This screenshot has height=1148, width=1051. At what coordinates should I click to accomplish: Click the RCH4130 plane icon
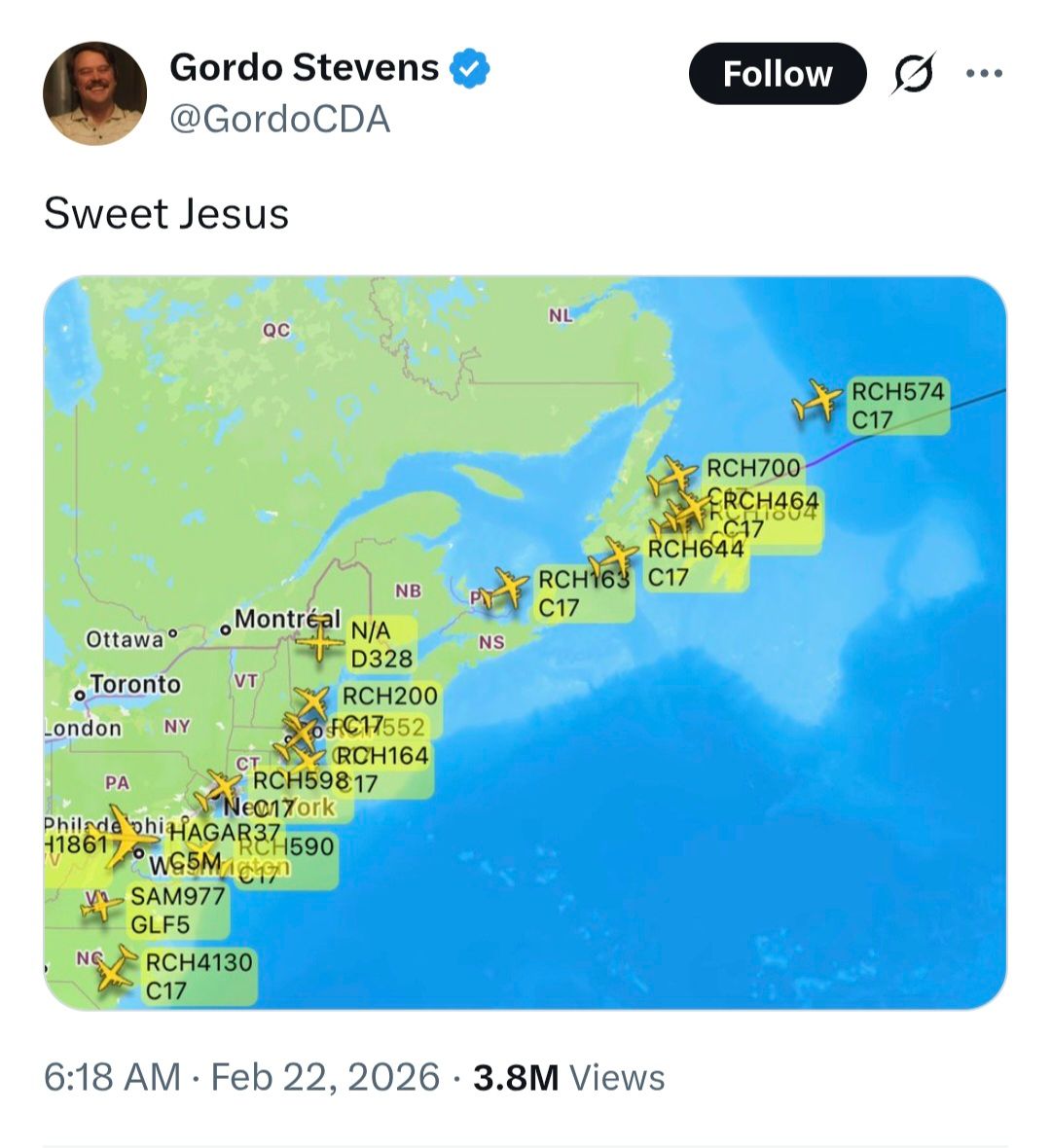(x=116, y=970)
